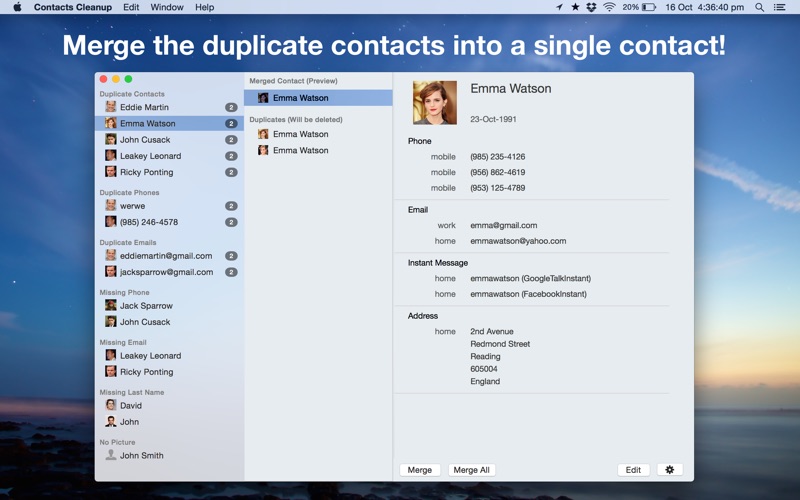This screenshot has height=500, width=800.
Task: Click the Merge button
Action: pyautogui.click(x=420, y=470)
